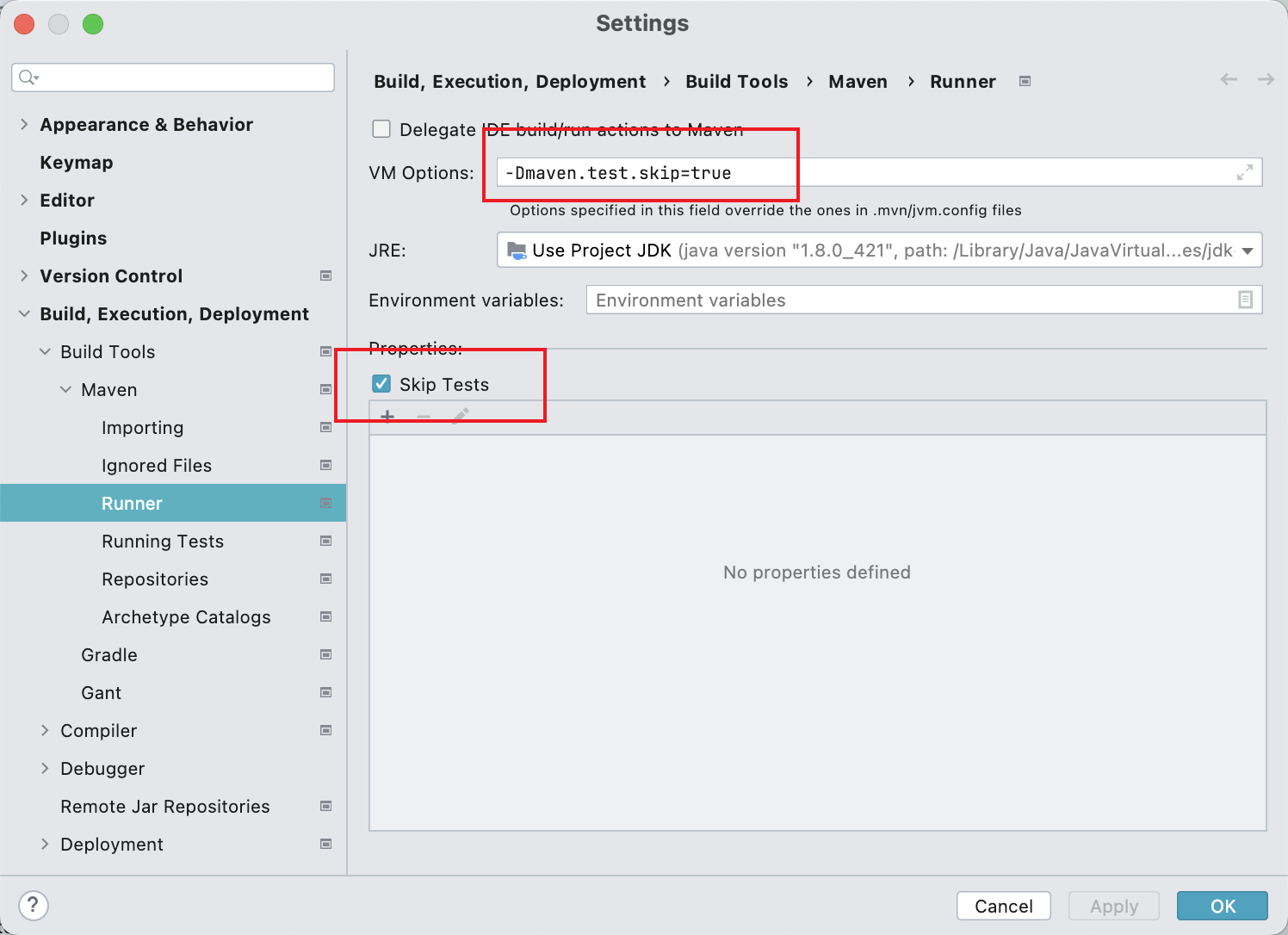This screenshot has height=935, width=1288.
Task: Select Running Tests in the settings tree
Action: coord(163,542)
